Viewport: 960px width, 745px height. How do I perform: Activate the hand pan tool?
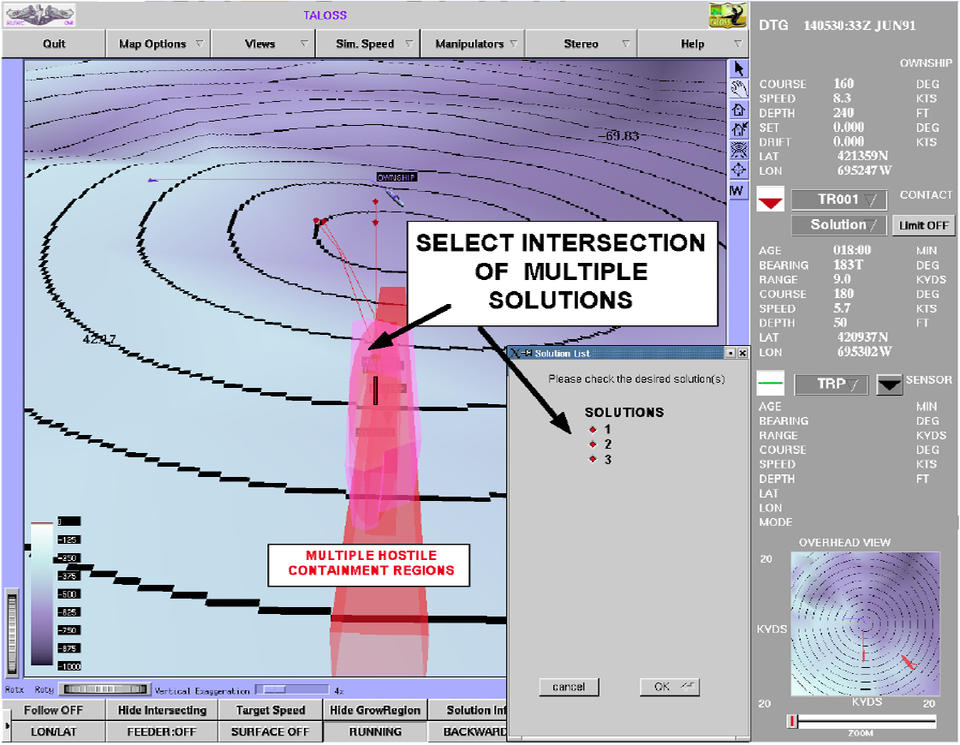(x=737, y=89)
